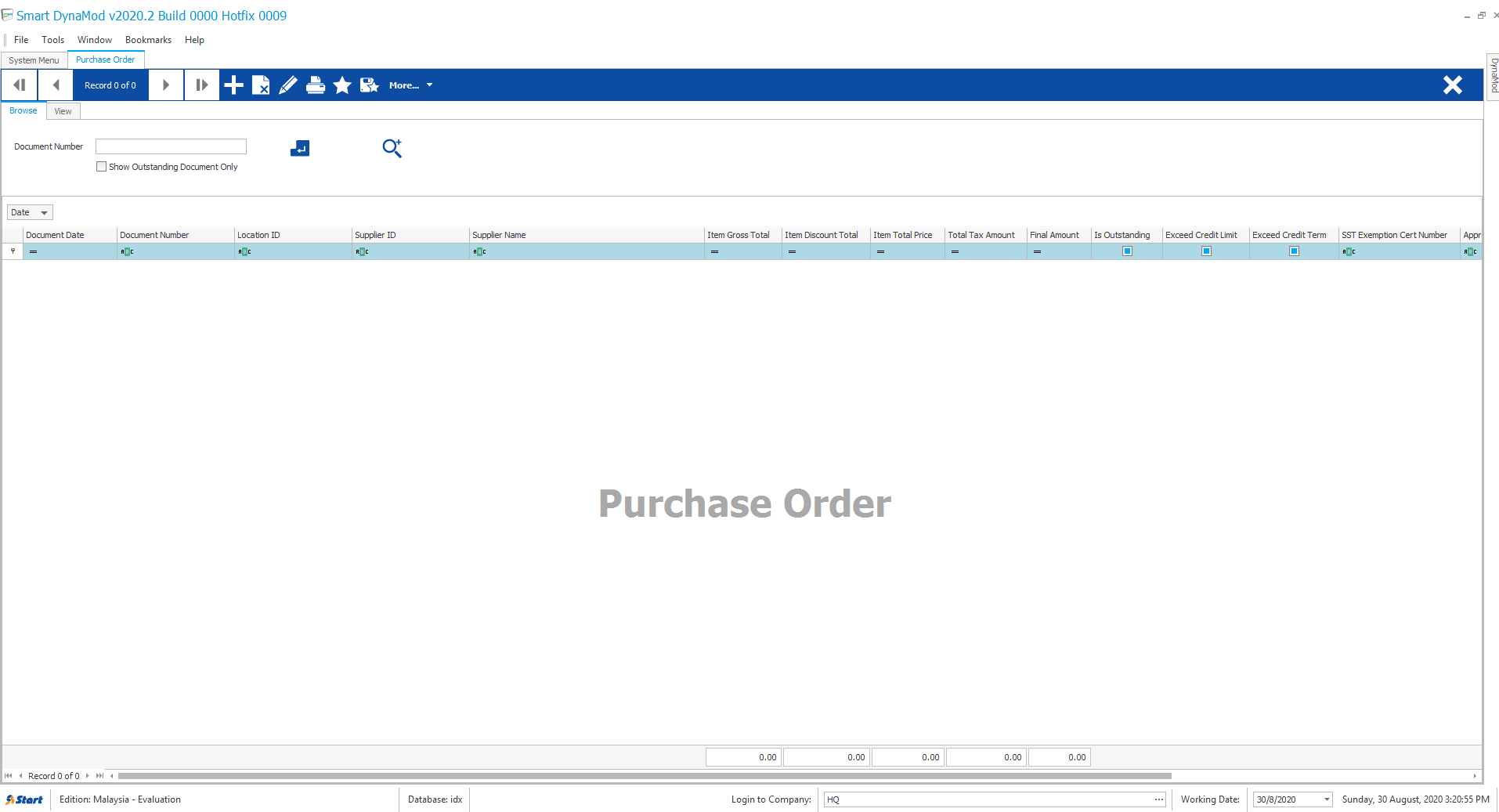The image size is (1499, 812).
Task: Sort by Supplier Name column header
Action: tap(587, 235)
